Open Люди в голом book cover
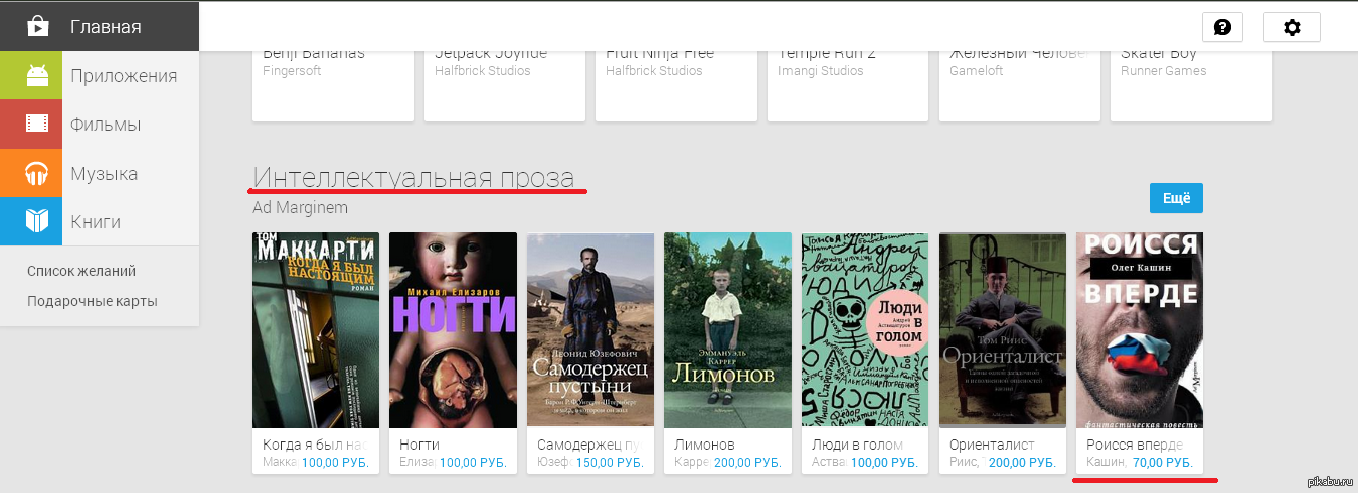The height and width of the screenshot is (493, 1358). (865, 330)
